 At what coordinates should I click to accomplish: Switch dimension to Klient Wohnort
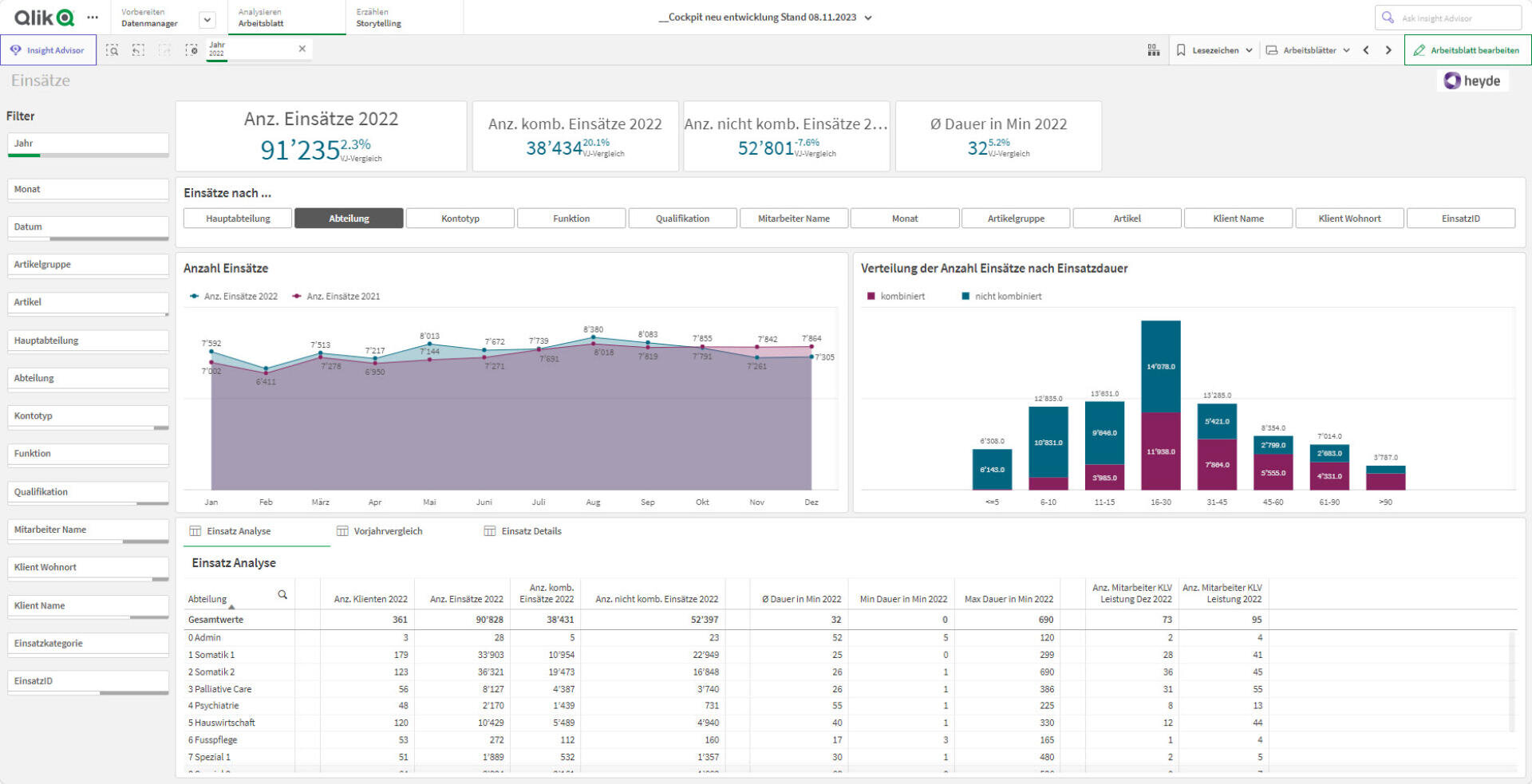[1349, 219]
